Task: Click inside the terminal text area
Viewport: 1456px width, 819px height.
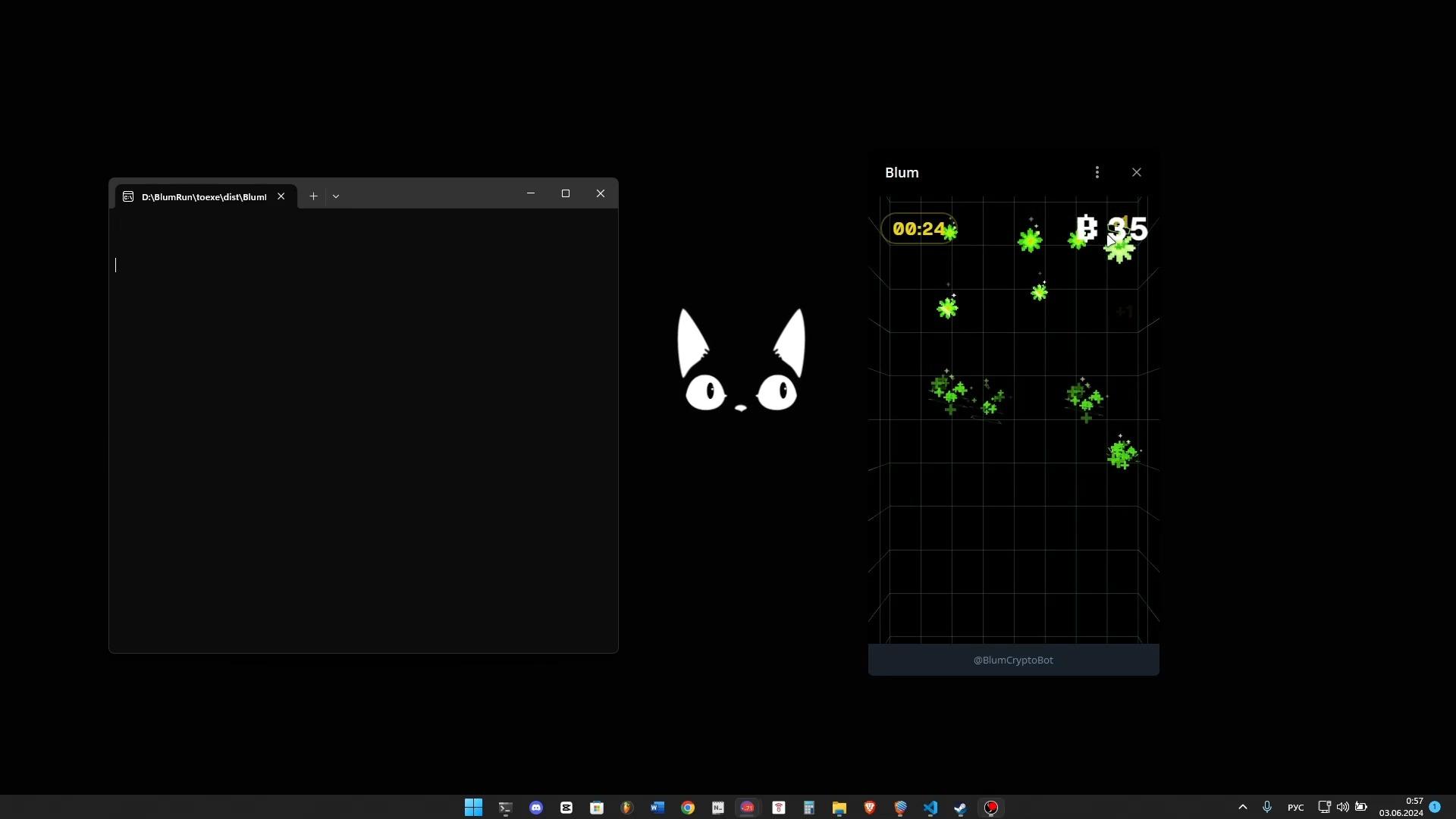Action: point(363,430)
